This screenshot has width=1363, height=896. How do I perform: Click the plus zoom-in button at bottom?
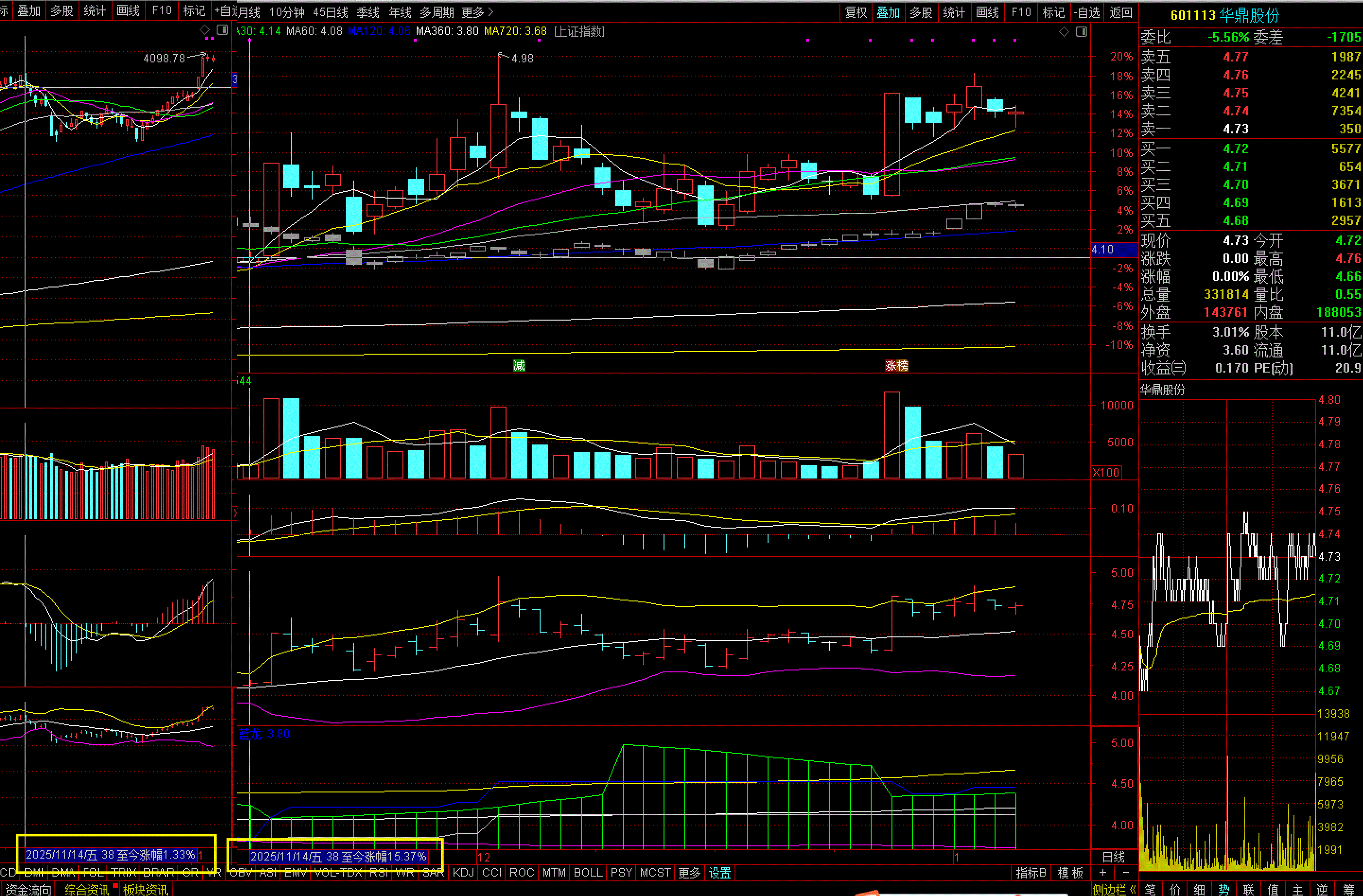click(x=1102, y=872)
